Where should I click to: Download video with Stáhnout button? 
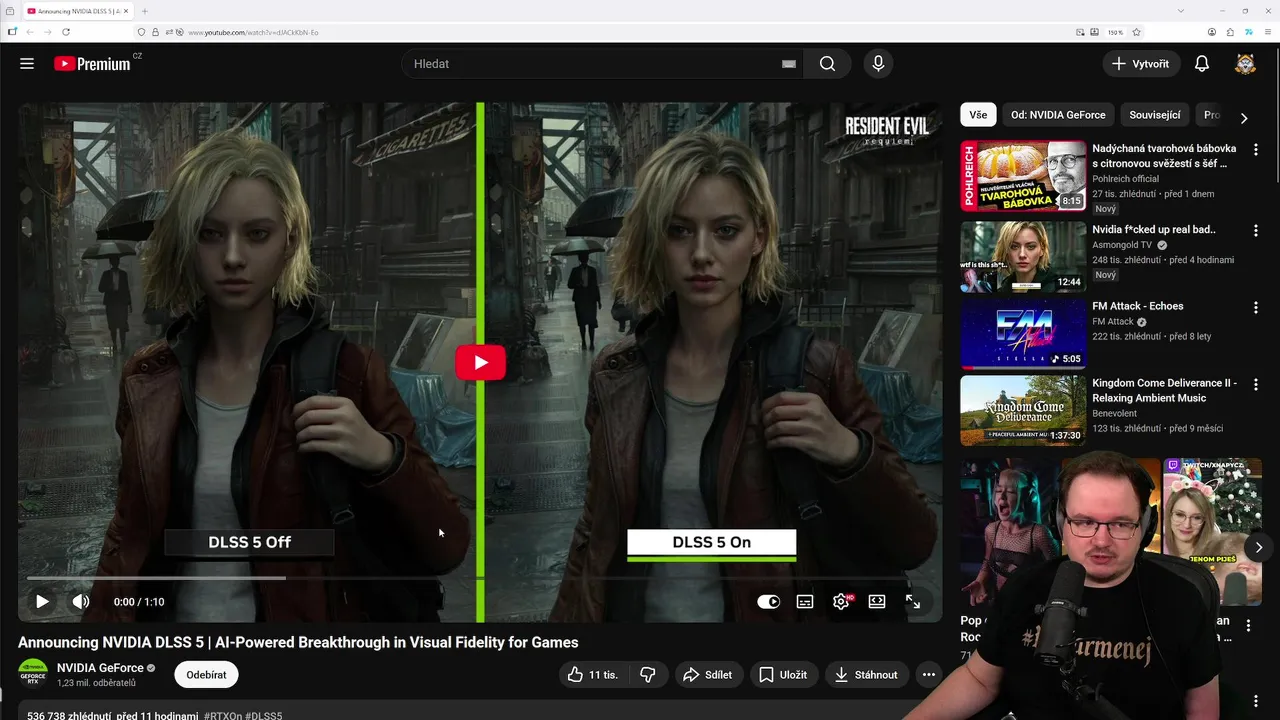click(867, 675)
